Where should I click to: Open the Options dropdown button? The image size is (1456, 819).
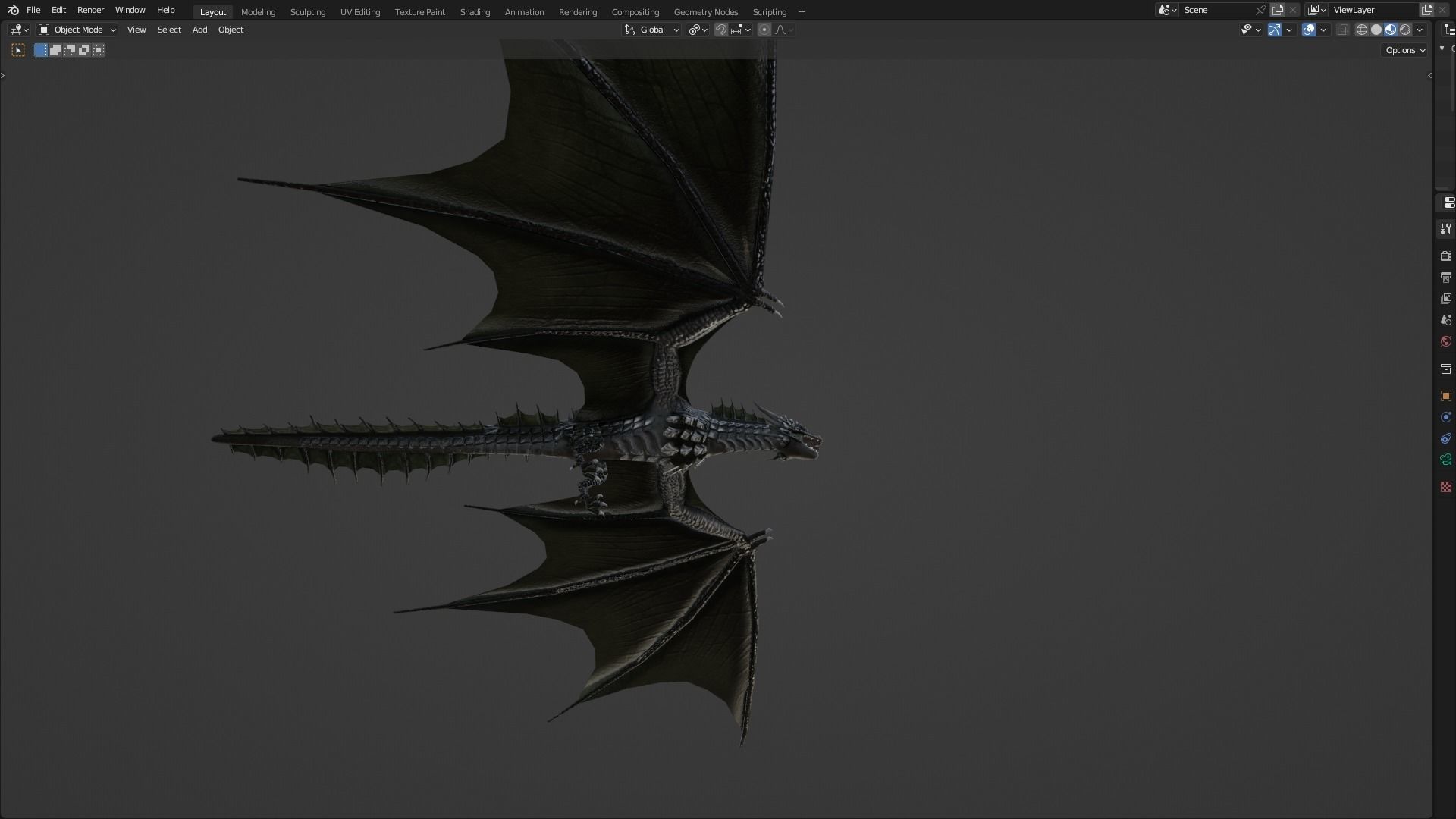pos(1405,50)
